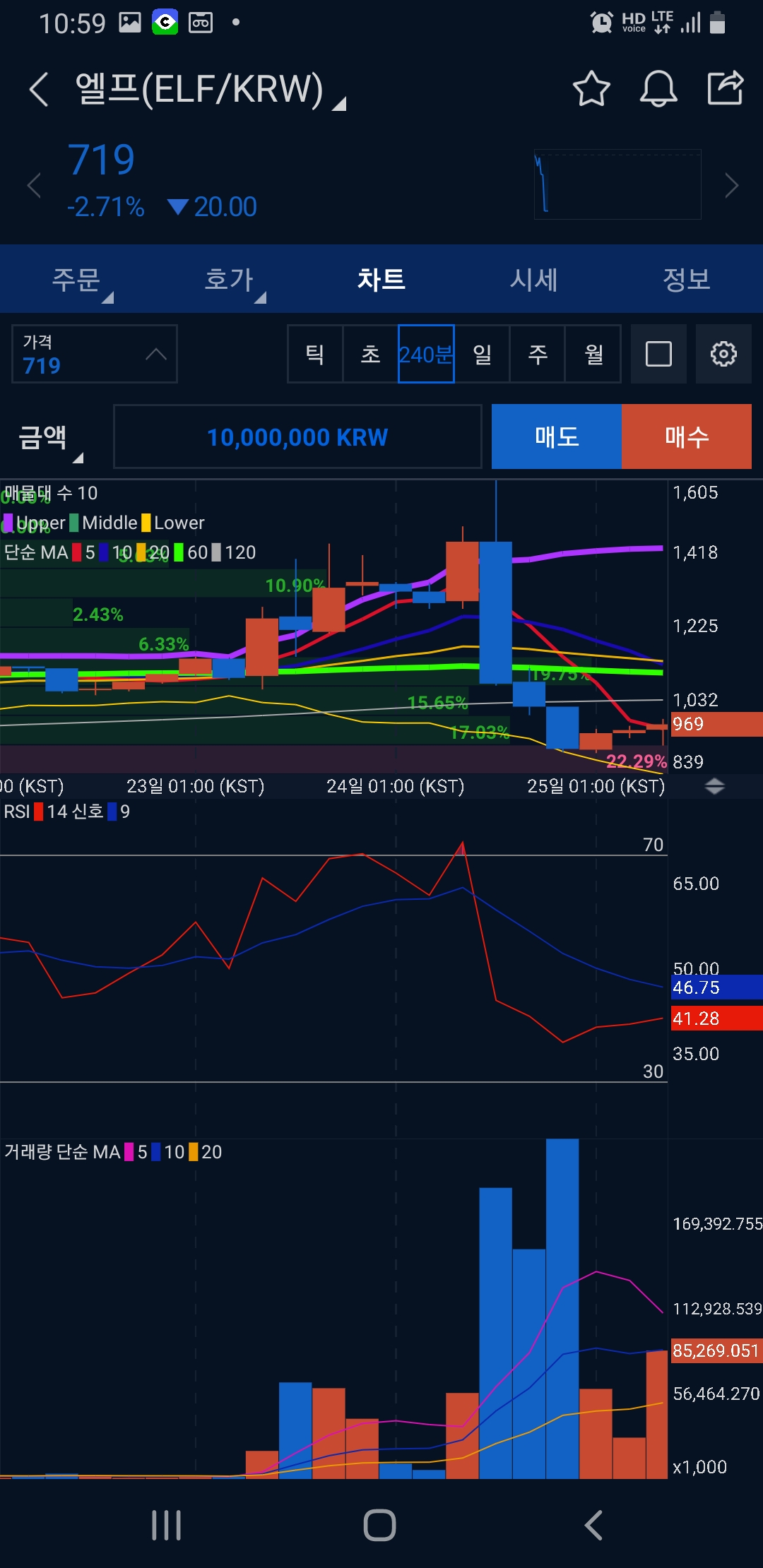
Task: Switch to the 시세 tab
Action: coord(534,280)
